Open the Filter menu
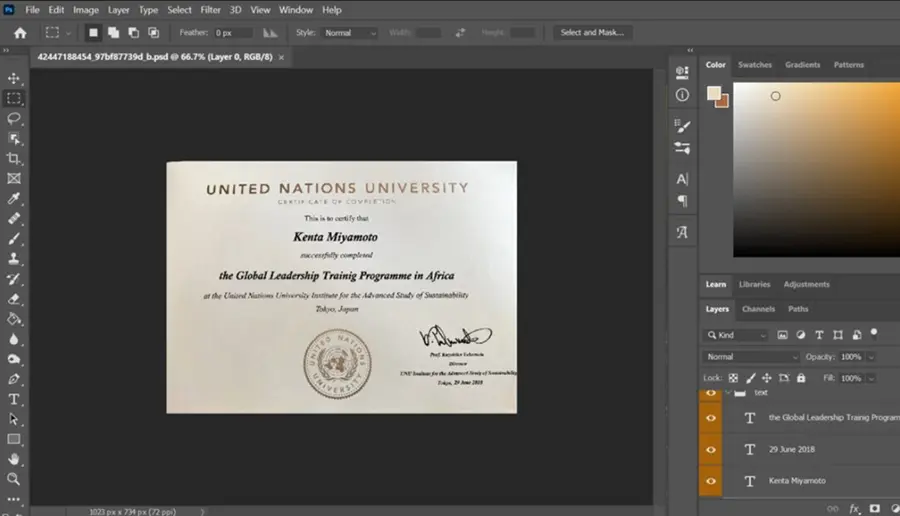 [210, 10]
